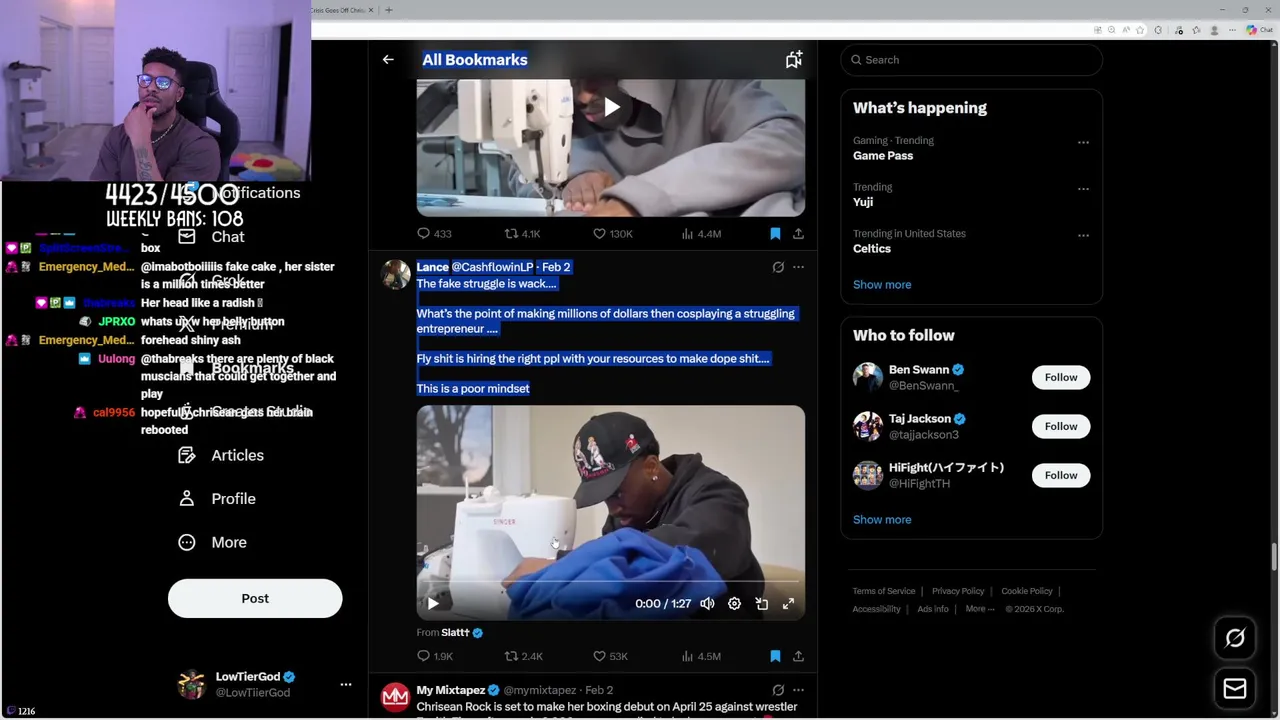Image resolution: width=1280 pixels, height=720 pixels.
Task: Follow Ben Swann
Action: [1061, 377]
